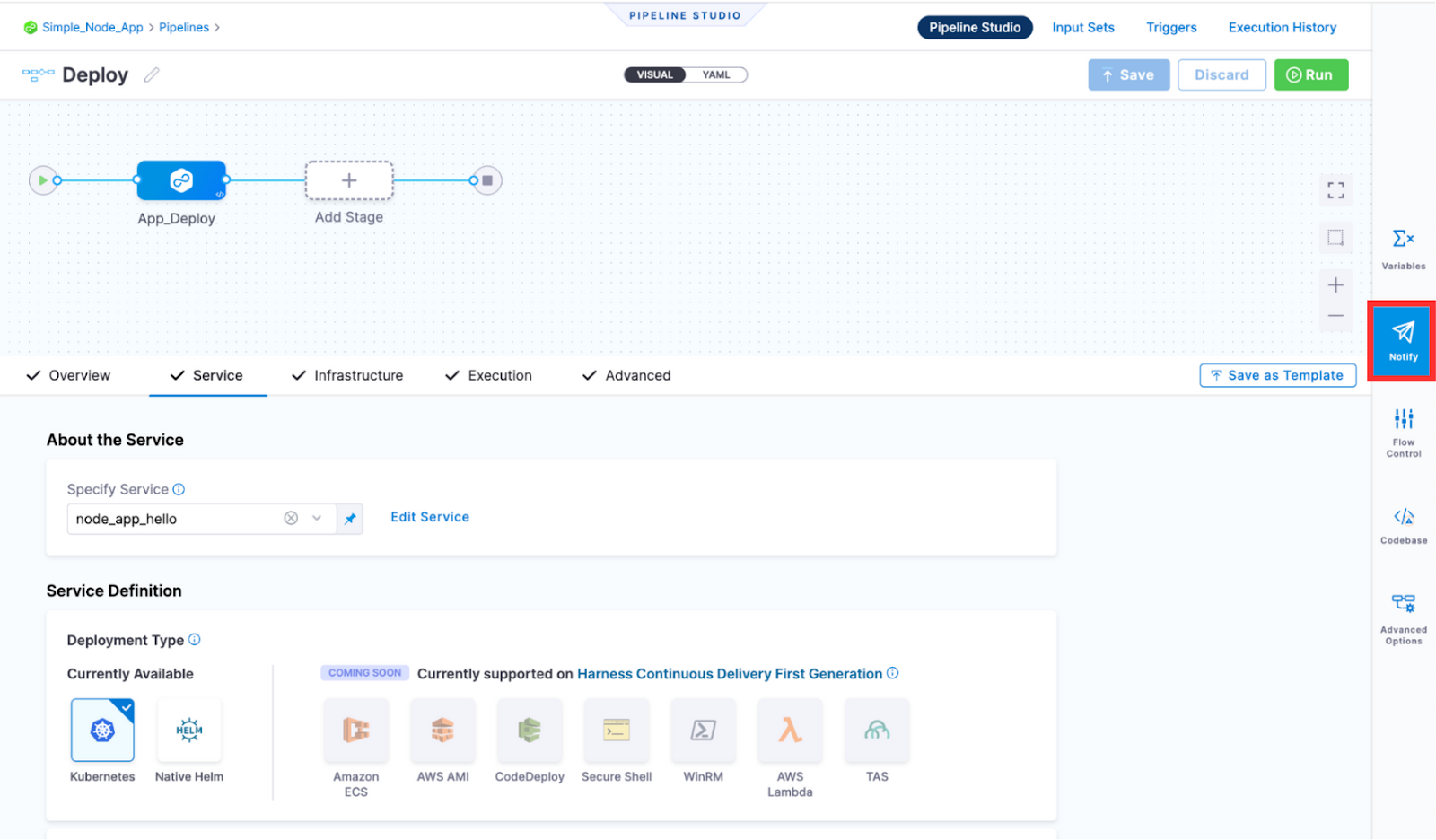Edit the Deploy pipeline name pencil

[152, 74]
